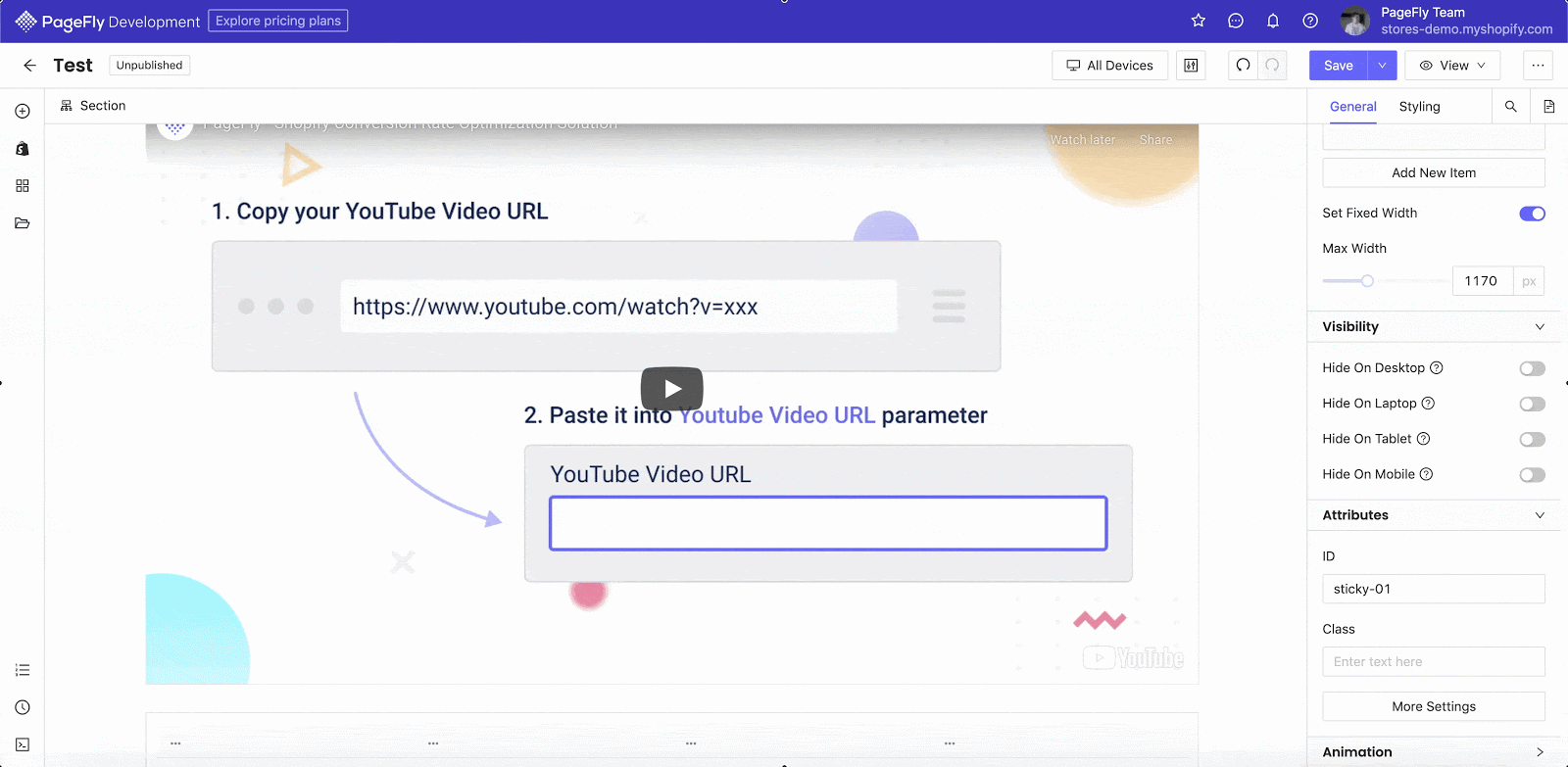Screen dimensions: 1568x767
Task: Expand the Animation section
Action: click(1540, 752)
